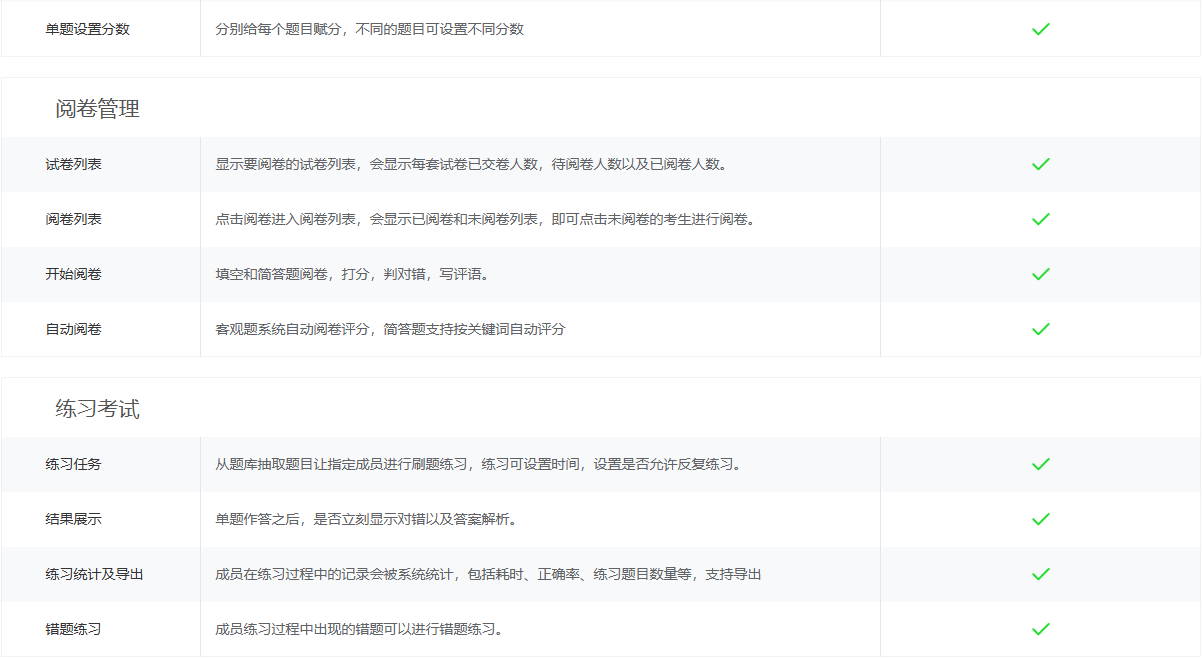Select the 练习考试 section heading
The image size is (1203, 658).
click(97, 409)
